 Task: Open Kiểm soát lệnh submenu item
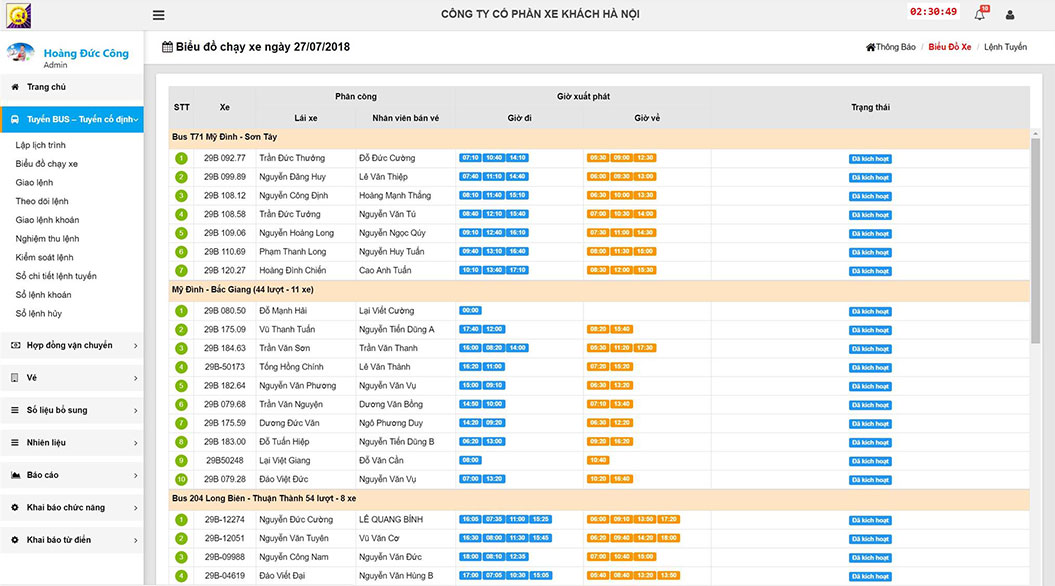pyautogui.click(x=44, y=258)
